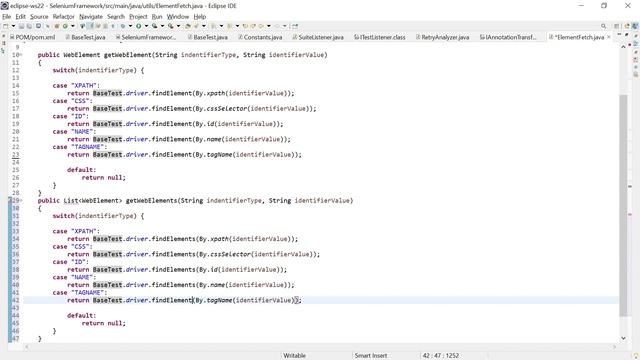
Task: Collapse the getWebElements method at line 29
Action: coord(21,200)
